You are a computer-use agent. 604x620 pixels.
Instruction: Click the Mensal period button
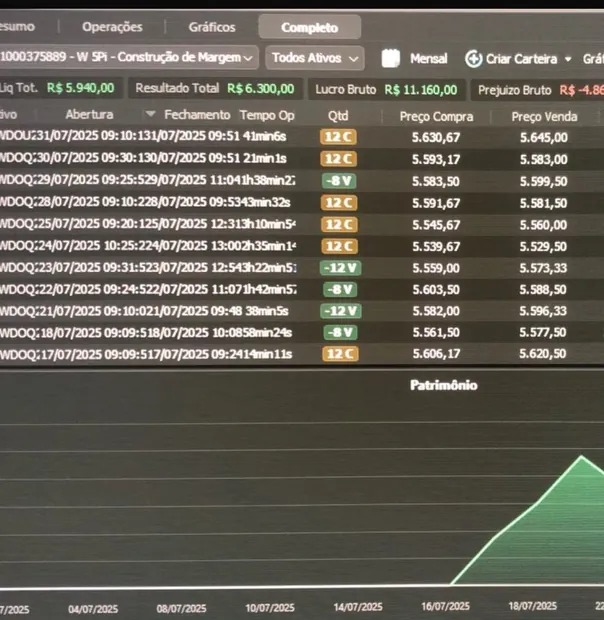click(428, 59)
